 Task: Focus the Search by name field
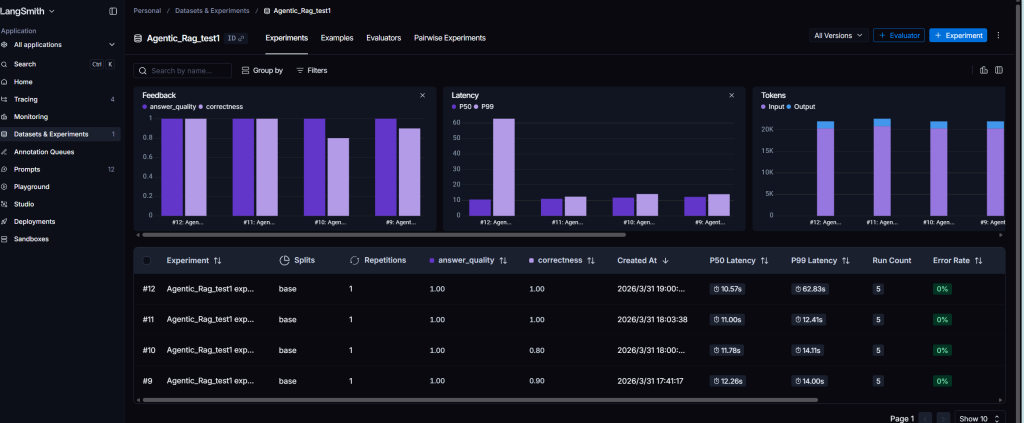pos(182,70)
